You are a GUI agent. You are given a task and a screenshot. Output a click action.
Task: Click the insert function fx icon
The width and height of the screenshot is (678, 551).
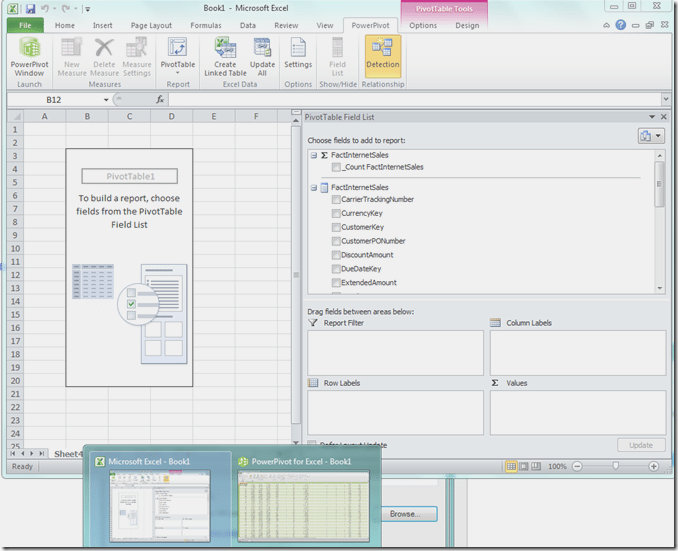point(160,99)
